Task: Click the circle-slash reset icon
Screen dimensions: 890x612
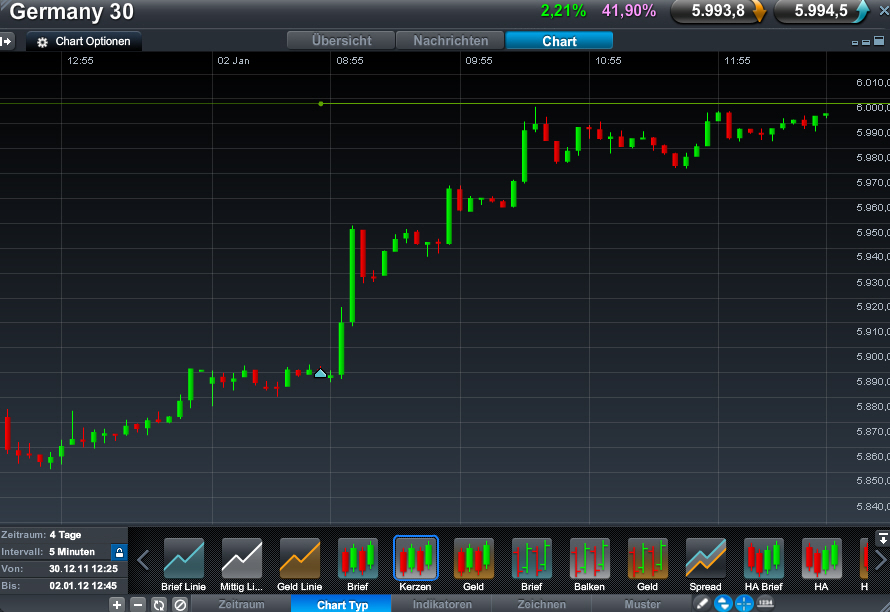Action: 180,605
